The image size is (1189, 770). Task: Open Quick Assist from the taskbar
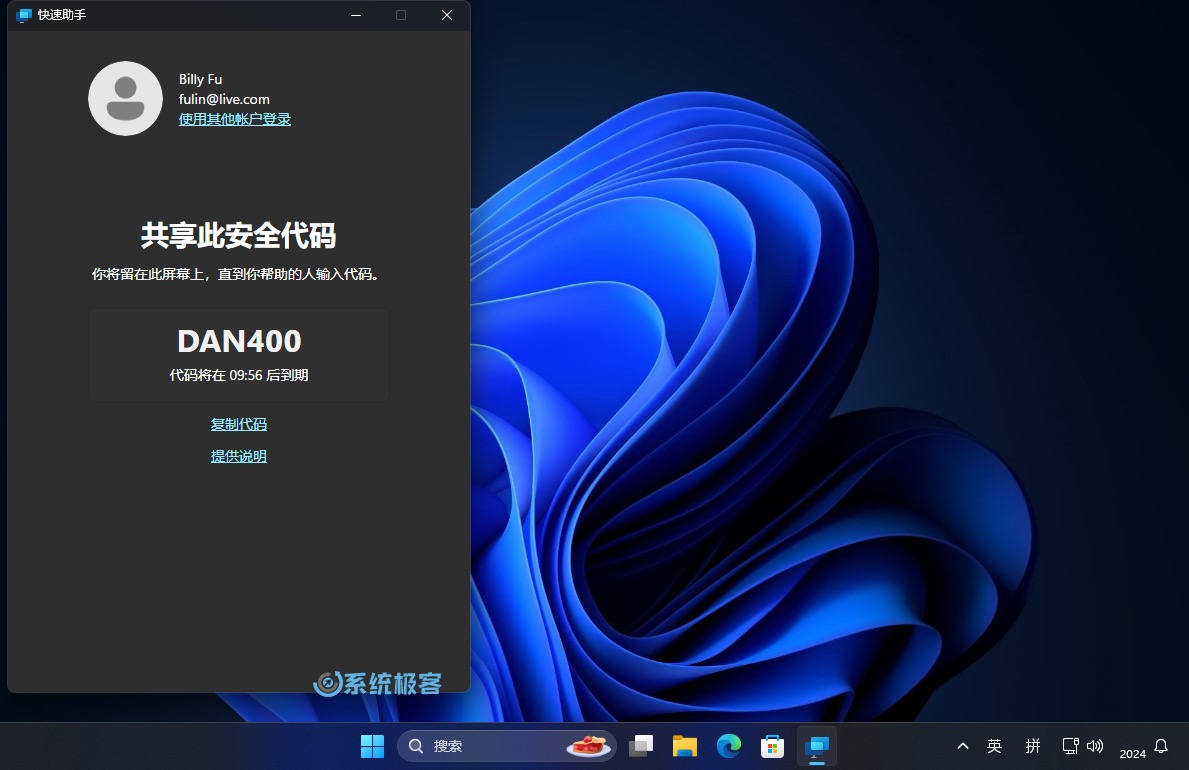point(817,746)
